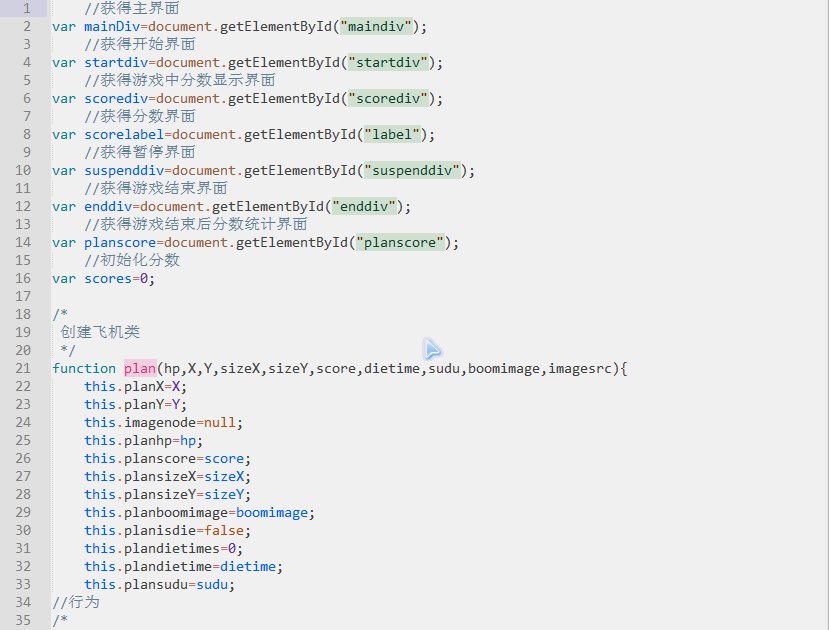The width and height of the screenshot is (829, 630).
Task: Click the comment text 创建飞机类
Action: click(x=100, y=332)
